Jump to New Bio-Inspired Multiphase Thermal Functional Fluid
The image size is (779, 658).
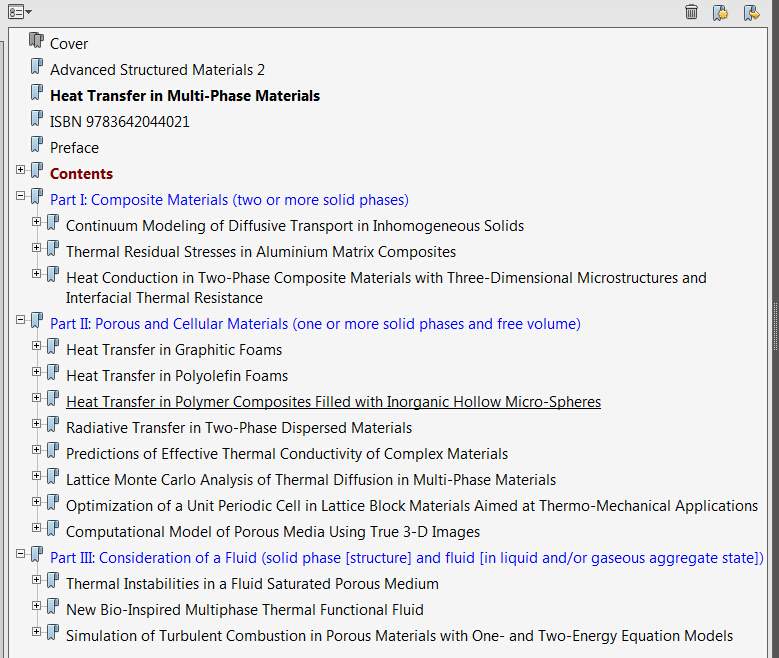244,610
